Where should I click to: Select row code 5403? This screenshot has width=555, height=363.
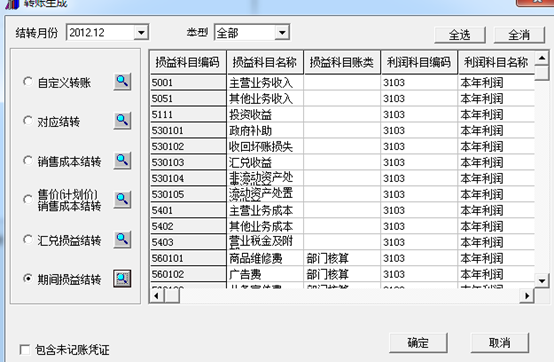pyautogui.click(x=188, y=242)
